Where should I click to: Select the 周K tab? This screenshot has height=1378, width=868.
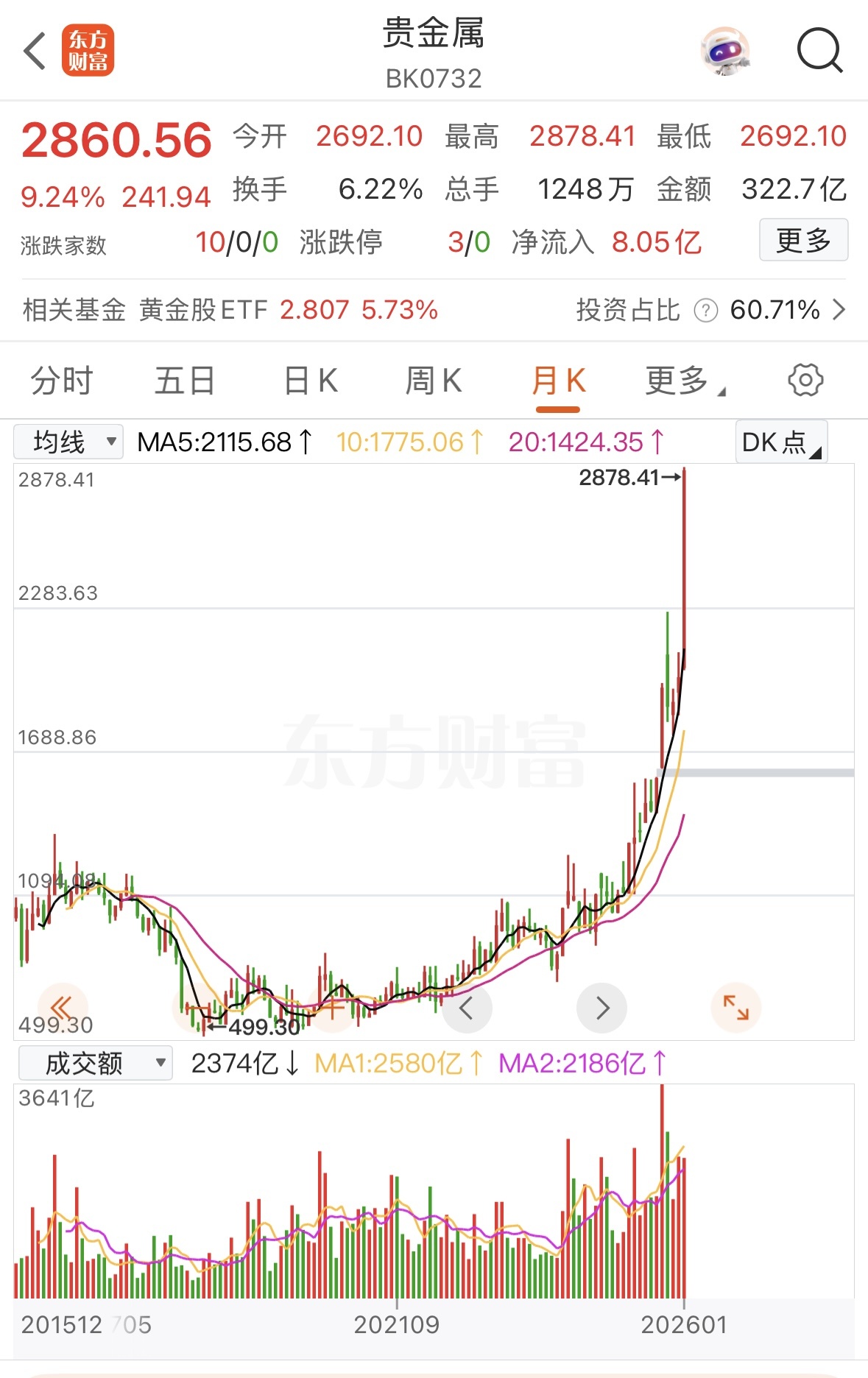coord(434,381)
